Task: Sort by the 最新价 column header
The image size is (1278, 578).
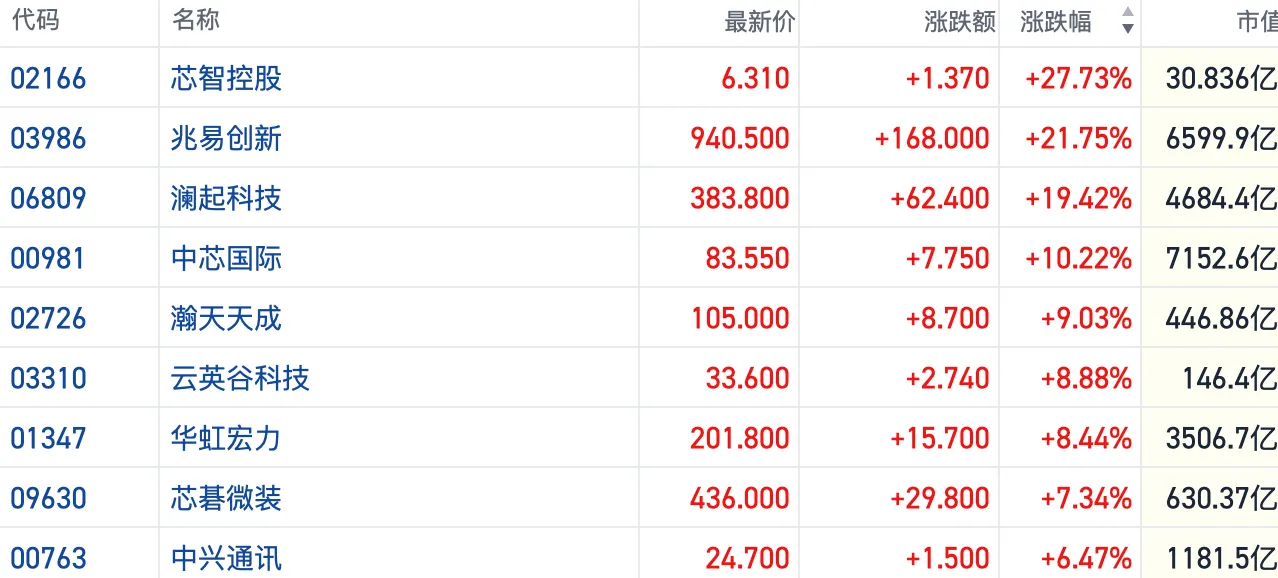Action: (759, 21)
